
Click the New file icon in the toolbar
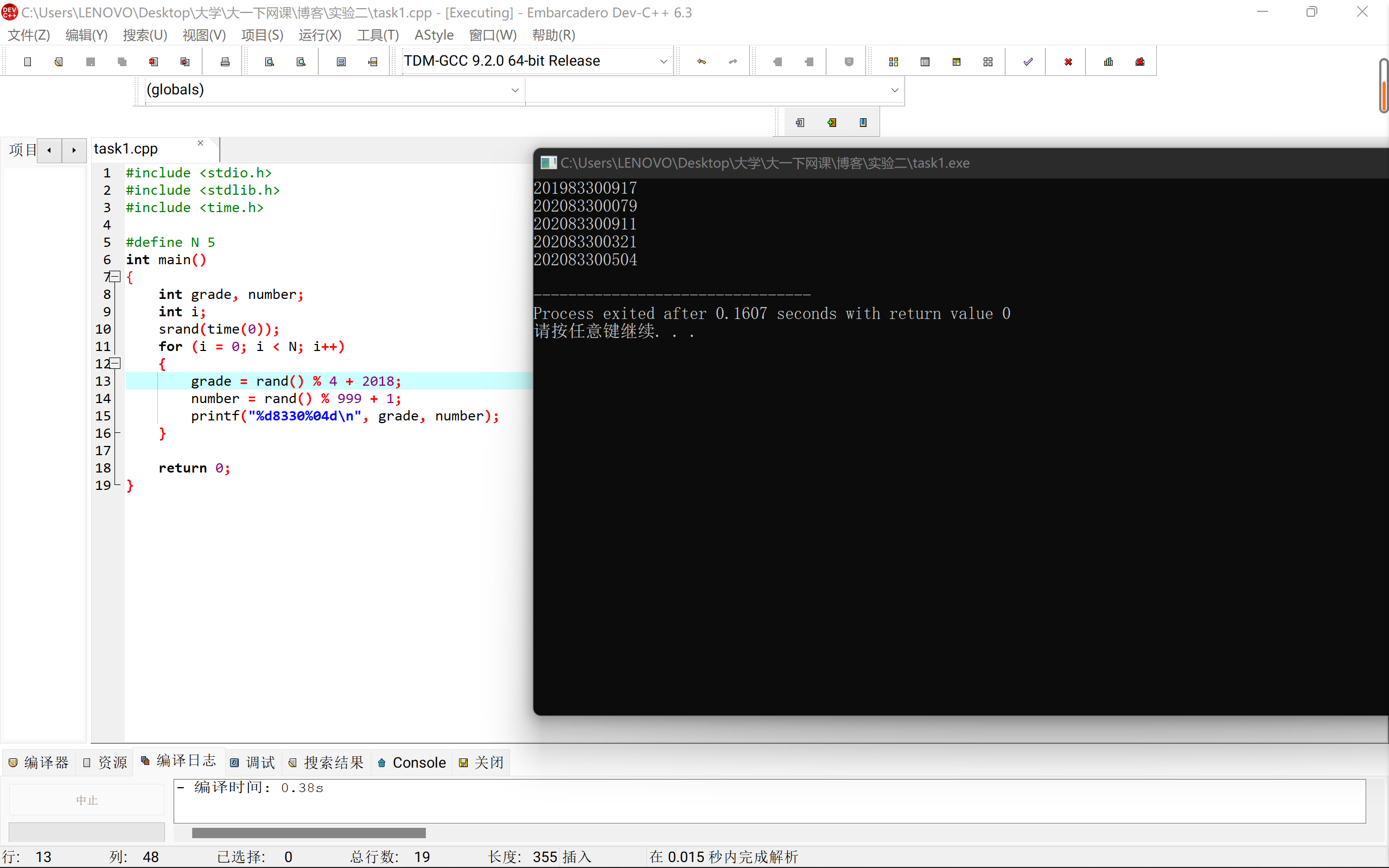click(27, 61)
